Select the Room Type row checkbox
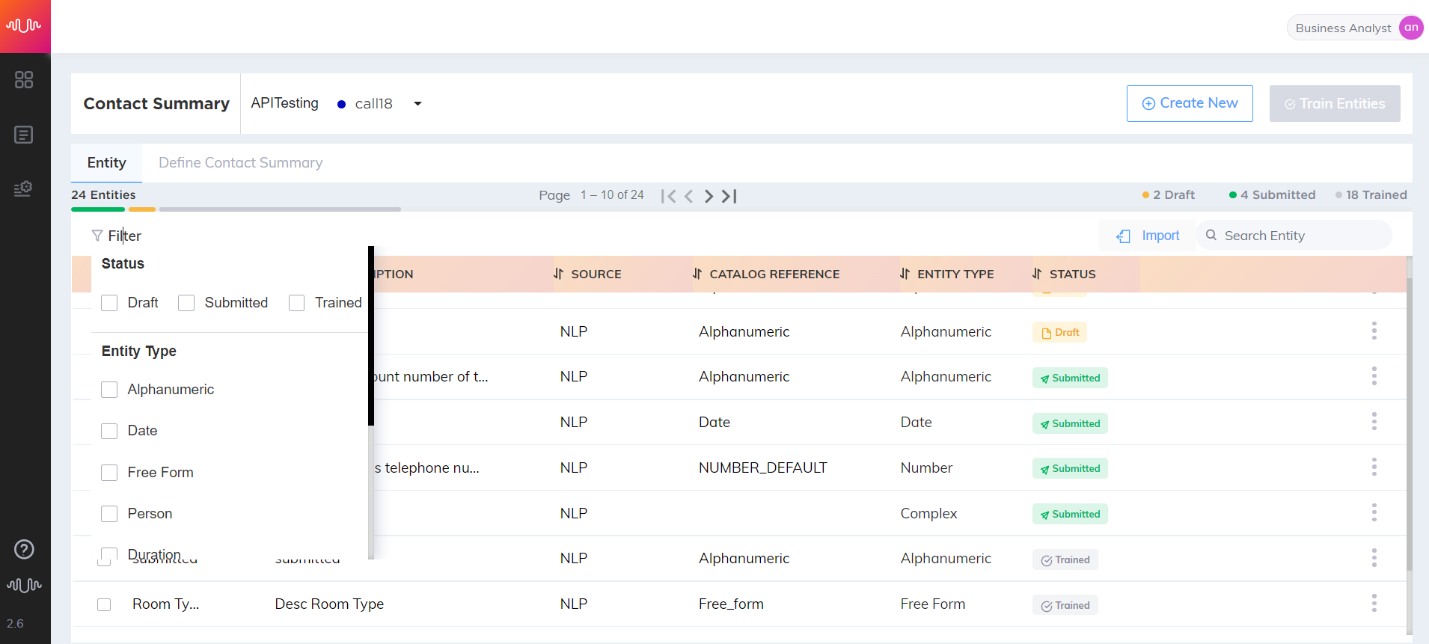Image resolution: width=1429 pixels, height=644 pixels. tap(104, 604)
